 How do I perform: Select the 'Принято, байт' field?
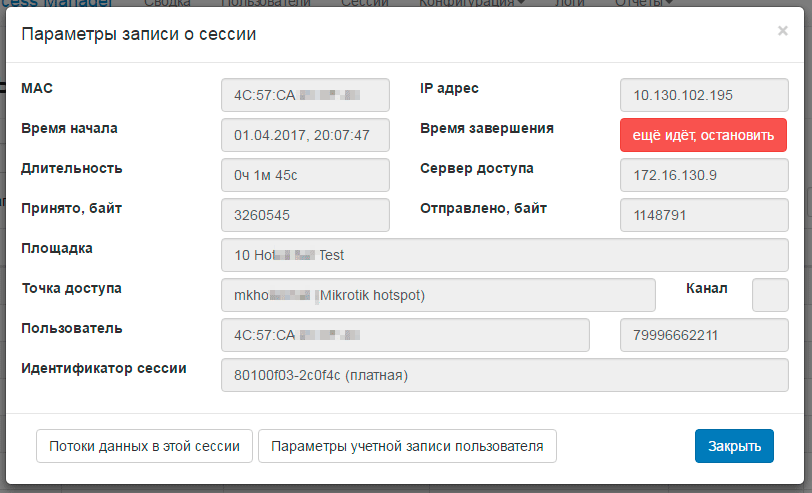(x=305, y=215)
